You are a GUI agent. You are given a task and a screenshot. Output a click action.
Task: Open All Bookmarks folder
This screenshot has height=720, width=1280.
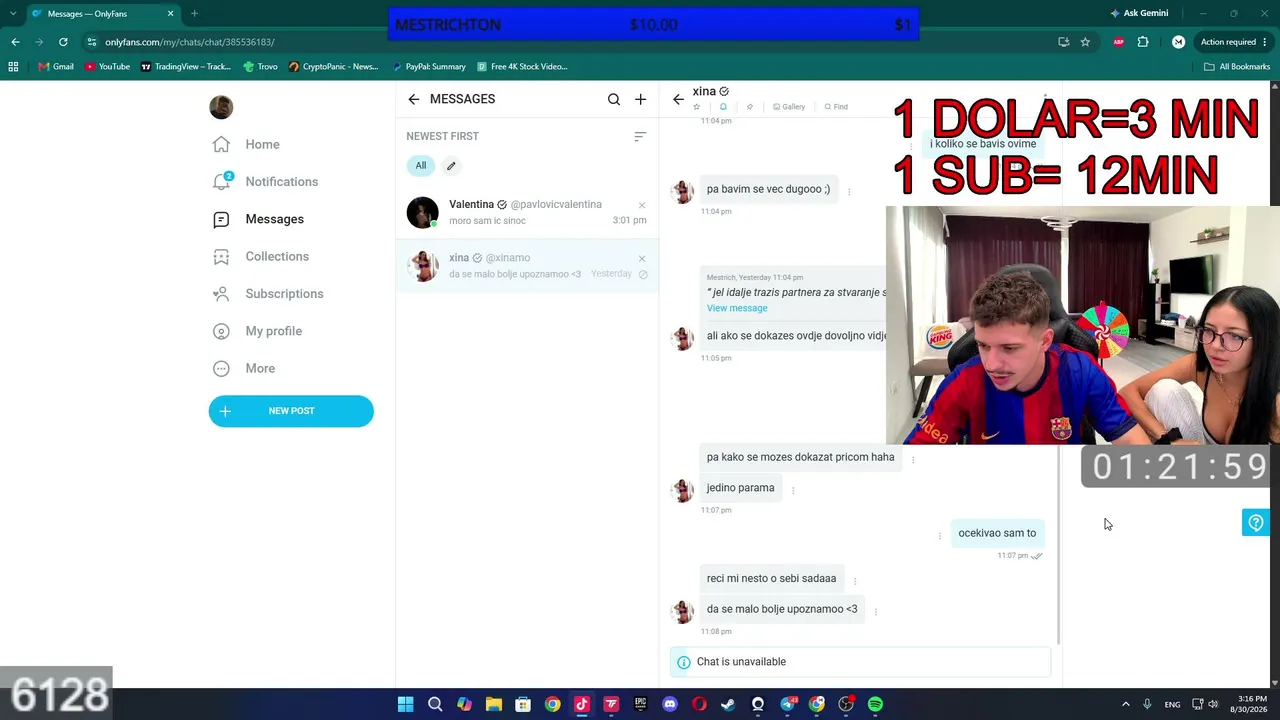point(1237,67)
